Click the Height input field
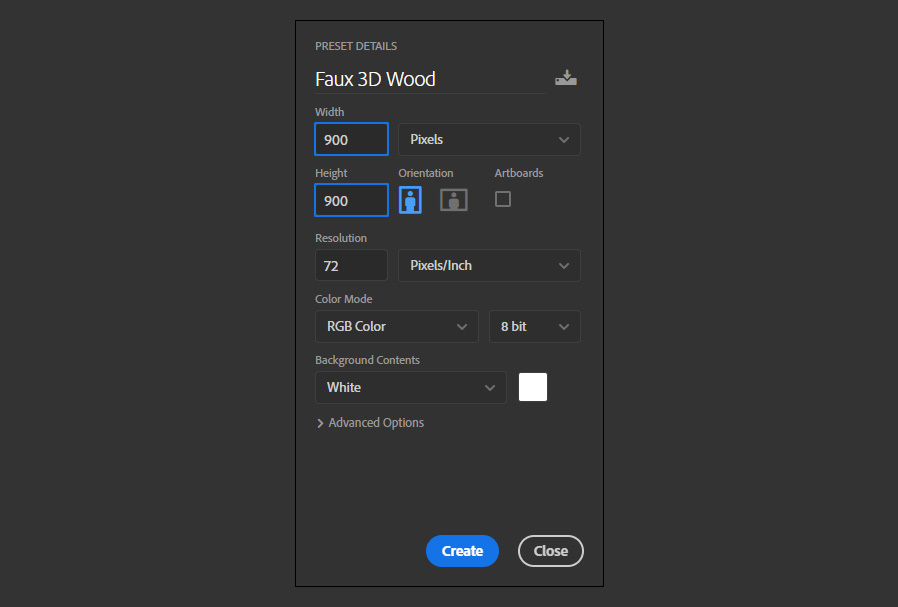Screen dimensions: 898x607 (x=351, y=200)
